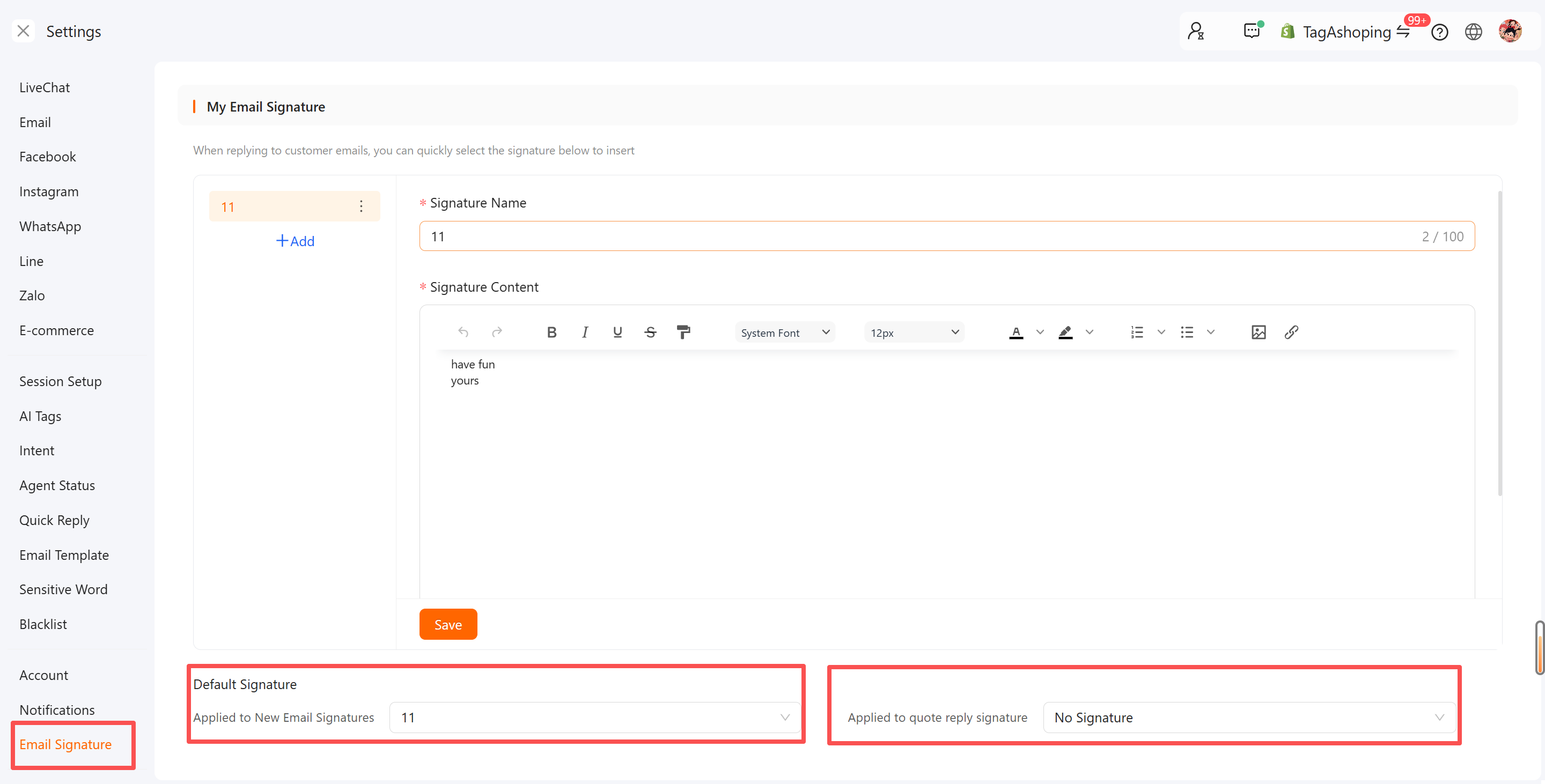Viewport: 1545px width, 784px height.
Task: Insert an image into signature
Action: [x=1259, y=332]
